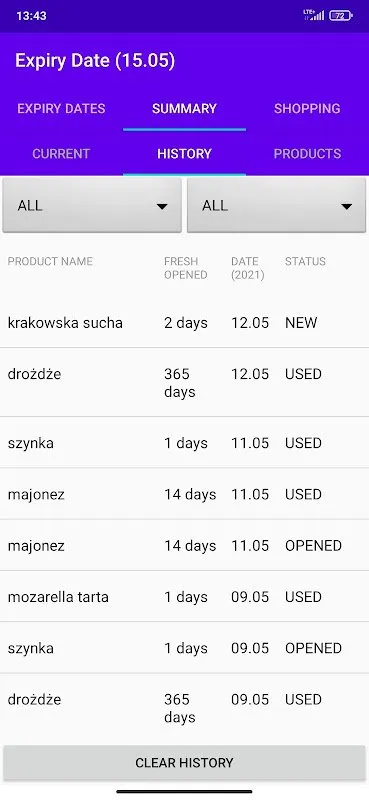Open the CURRENT sub-tab
The width and height of the screenshot is (369, 800).
61,154
